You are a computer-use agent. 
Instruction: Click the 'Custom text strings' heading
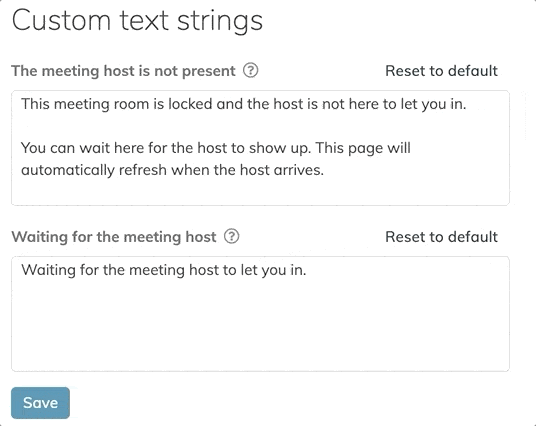(137, 21)
